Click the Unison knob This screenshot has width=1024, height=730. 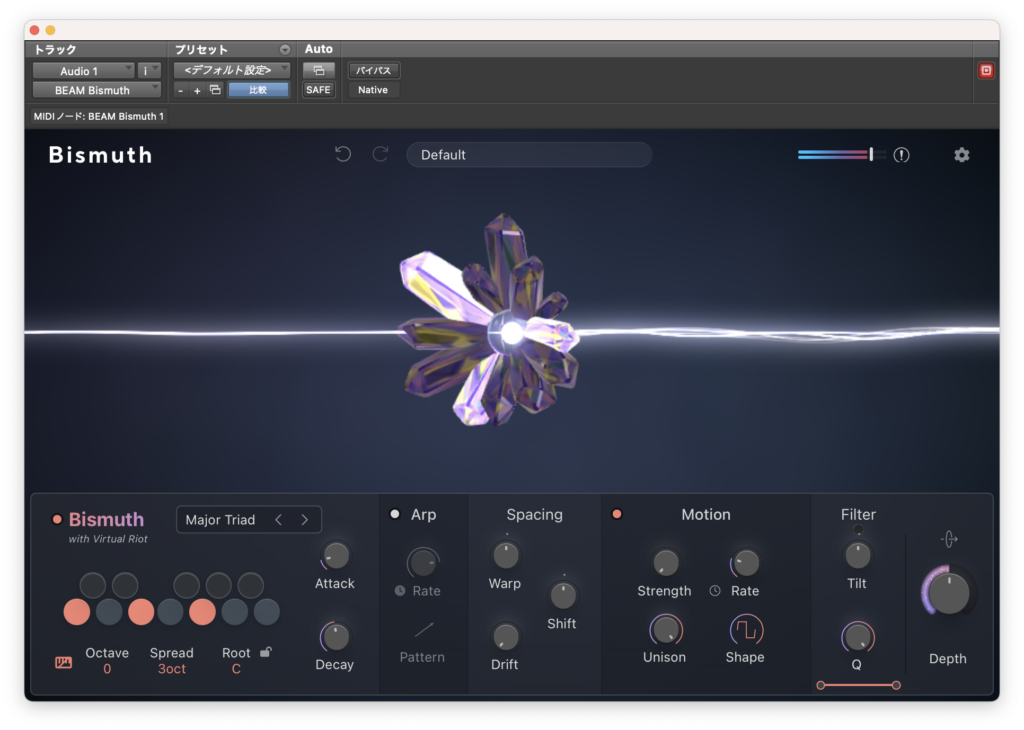(x=665, y=630)
